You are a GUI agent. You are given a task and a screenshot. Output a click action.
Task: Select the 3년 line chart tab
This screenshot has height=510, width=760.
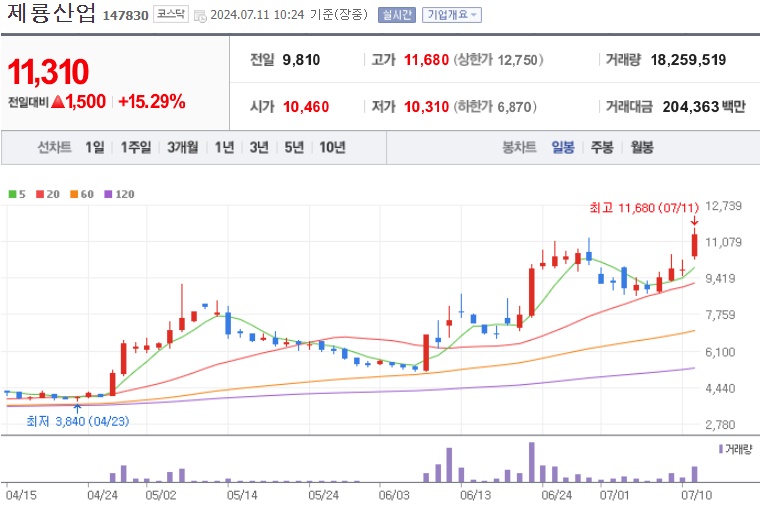pos(259,147)
